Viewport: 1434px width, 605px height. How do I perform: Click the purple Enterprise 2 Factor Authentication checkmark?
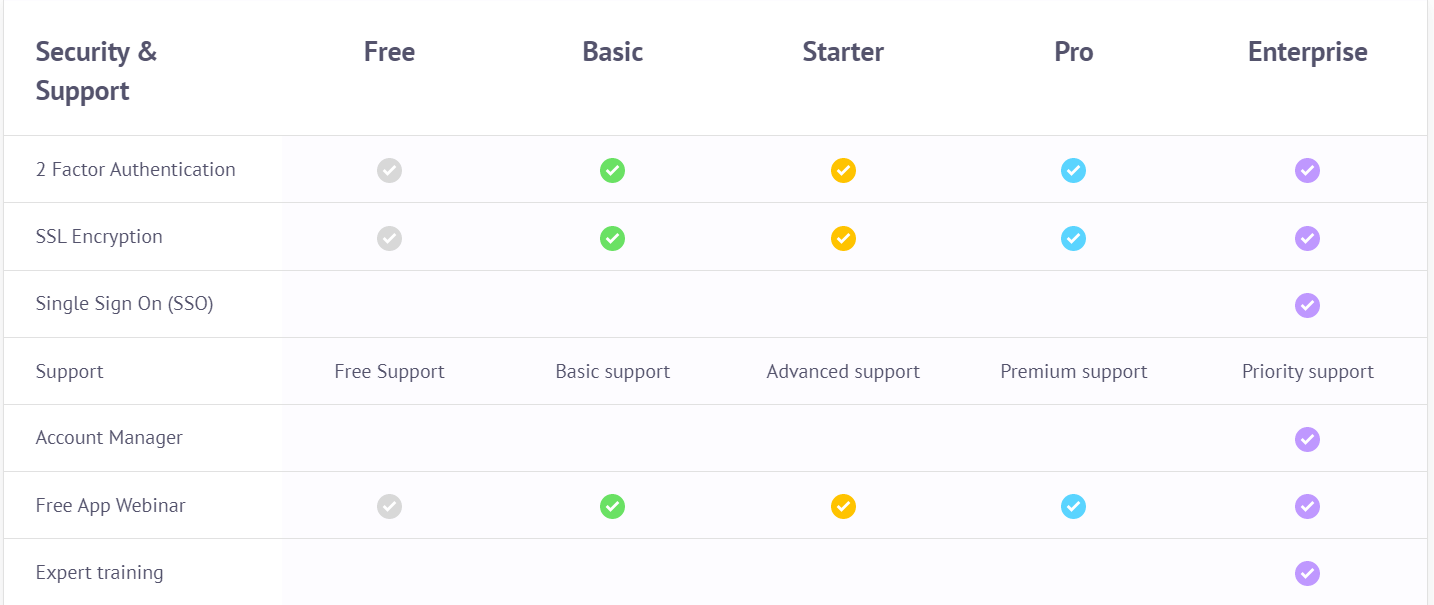(1307, 171)
